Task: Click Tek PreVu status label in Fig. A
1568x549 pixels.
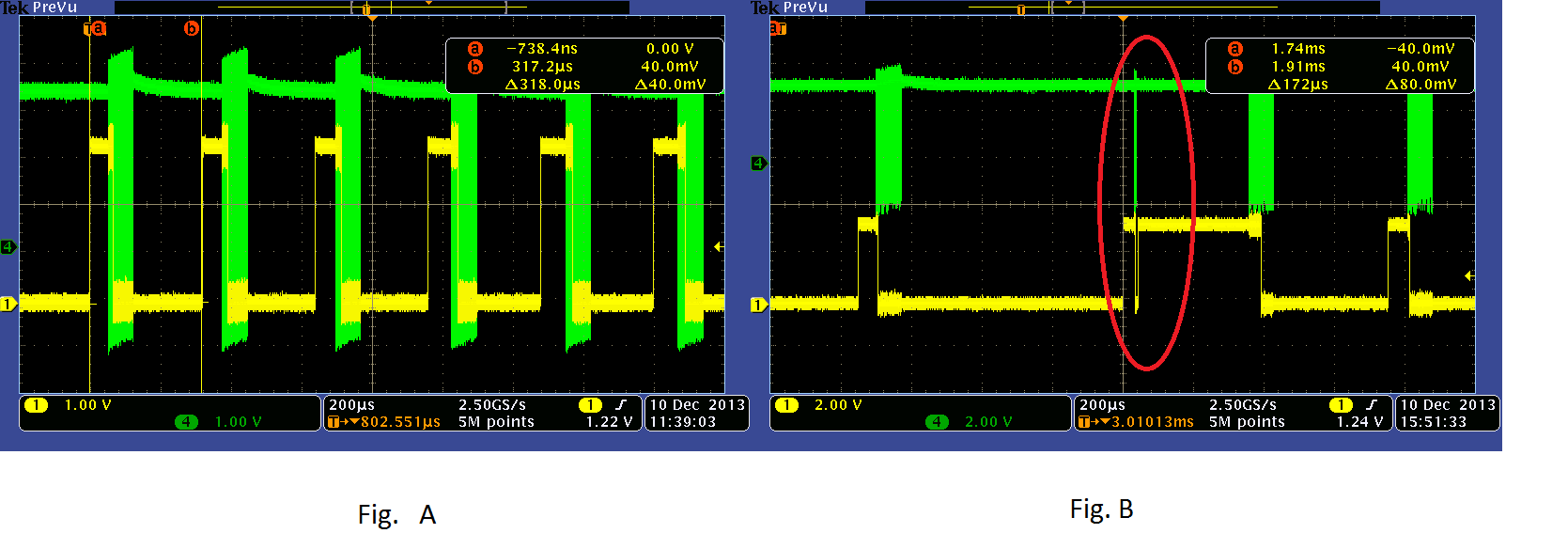Action: [x=39, y=8]
